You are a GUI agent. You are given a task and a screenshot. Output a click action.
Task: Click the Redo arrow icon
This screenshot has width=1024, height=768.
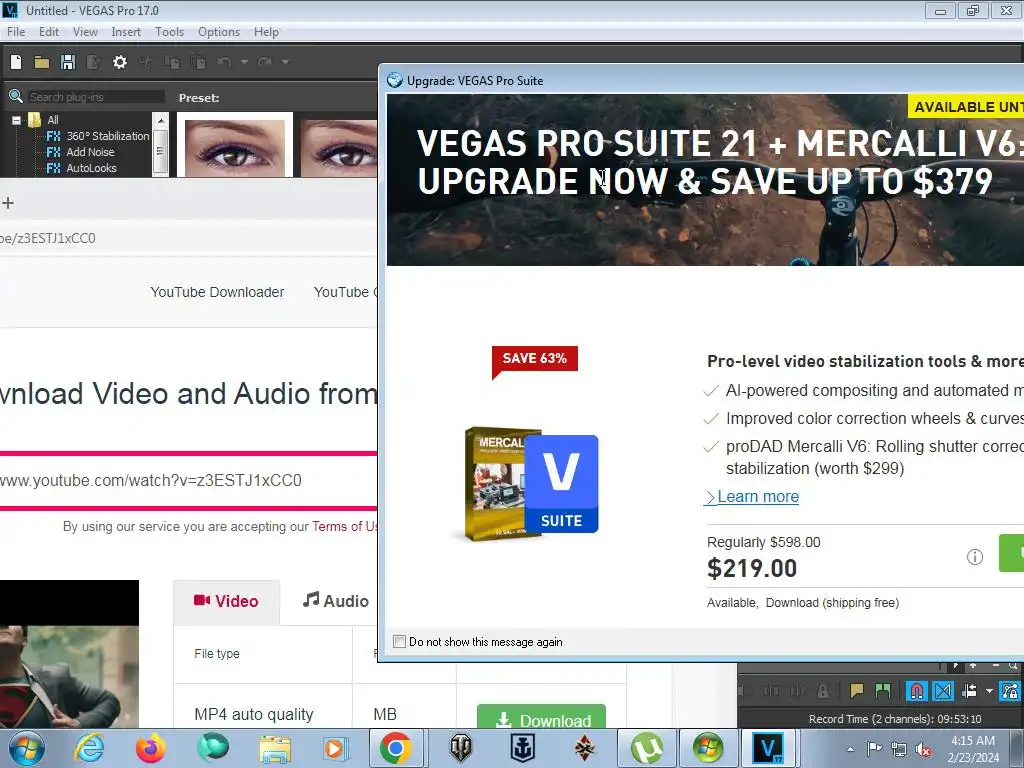pyautogui.click(x=264, y=62)
